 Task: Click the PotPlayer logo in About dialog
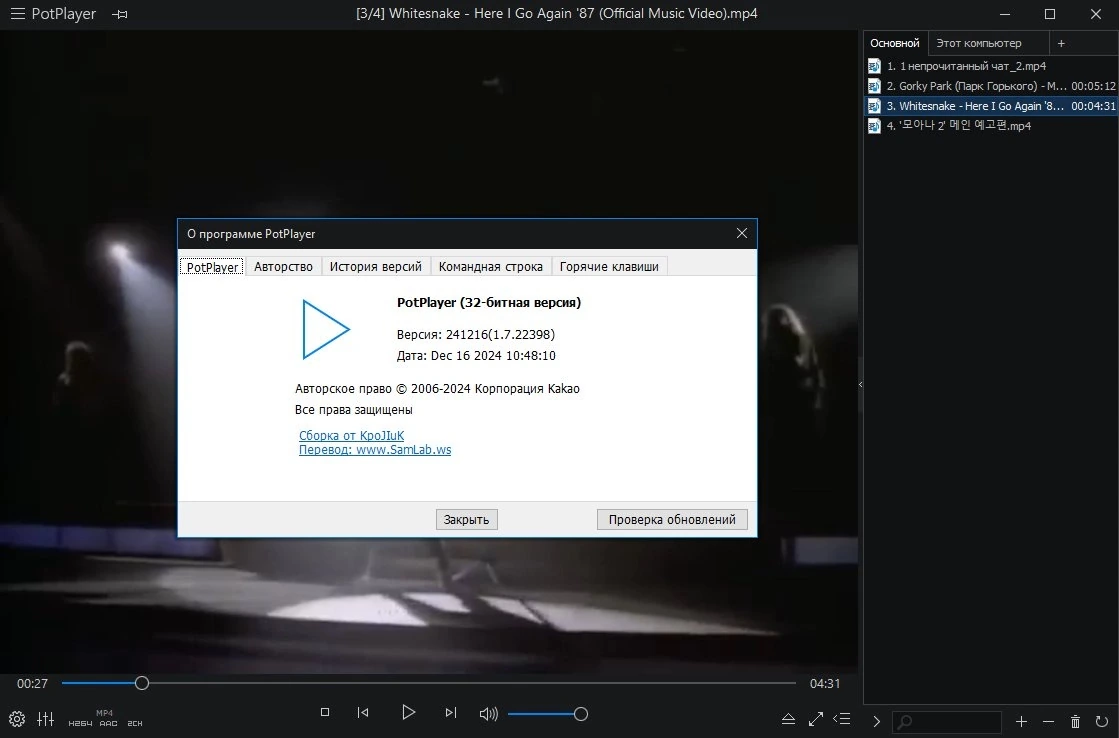click(325, 329)
